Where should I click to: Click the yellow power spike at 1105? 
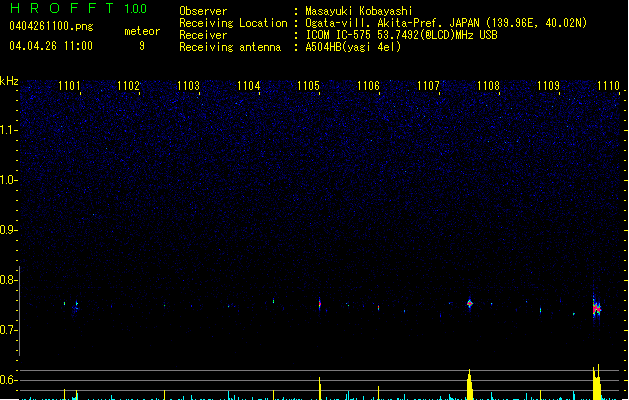pos(320,388)
